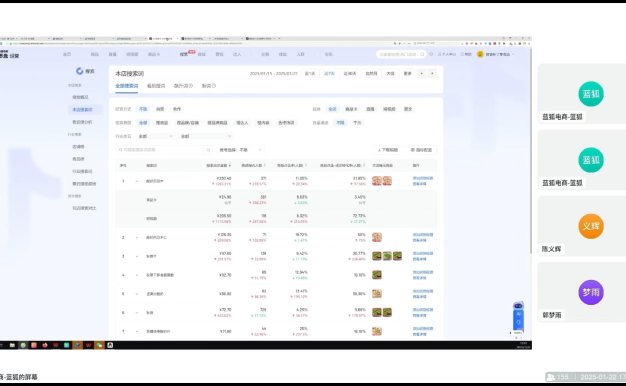Image resolution: width=626 pixels, height=386 pixels.
Task: Expand row 7 keyword toggle
Action: [137, 331]
